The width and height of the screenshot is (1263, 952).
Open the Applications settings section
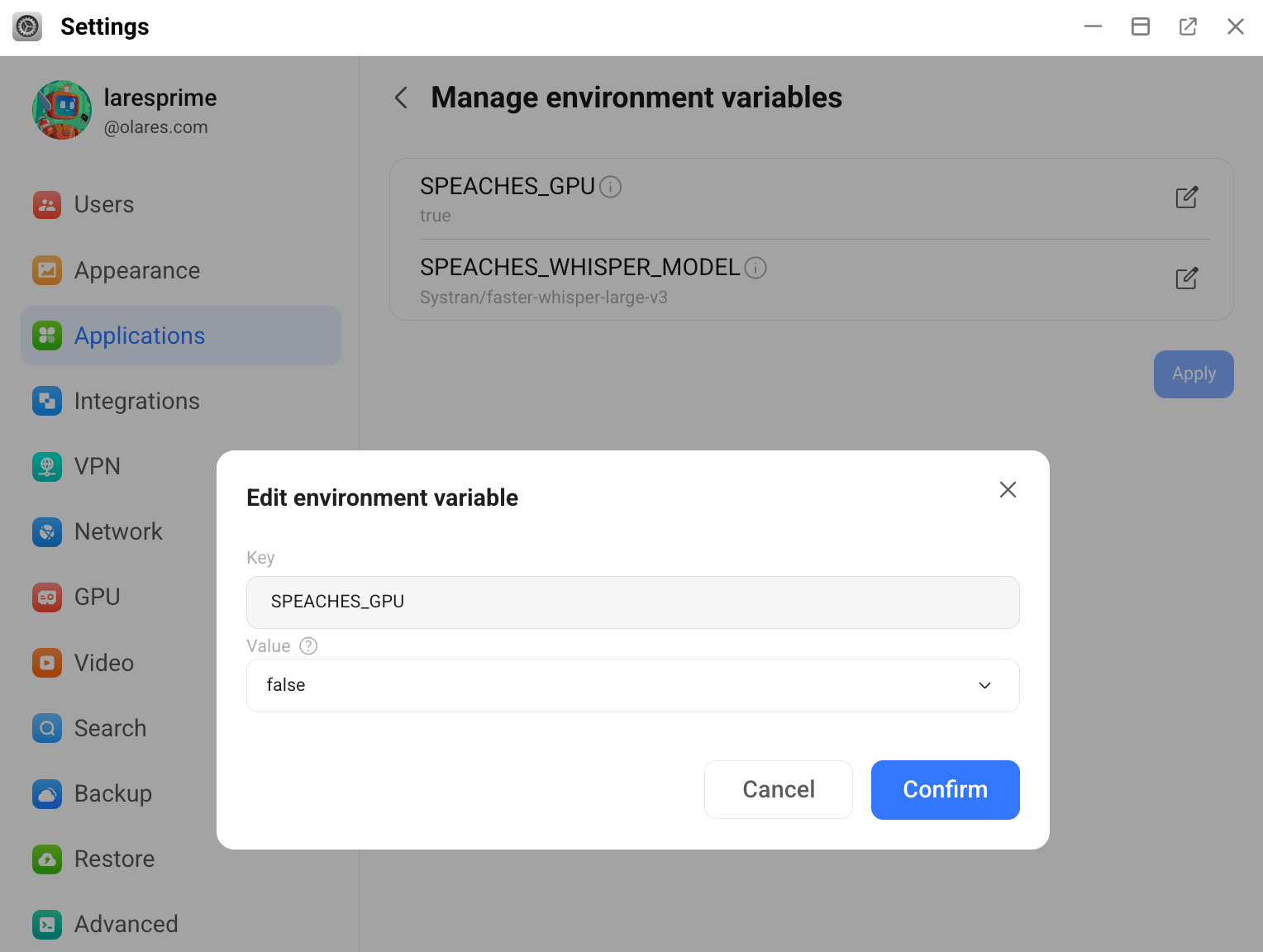(140, 336)
